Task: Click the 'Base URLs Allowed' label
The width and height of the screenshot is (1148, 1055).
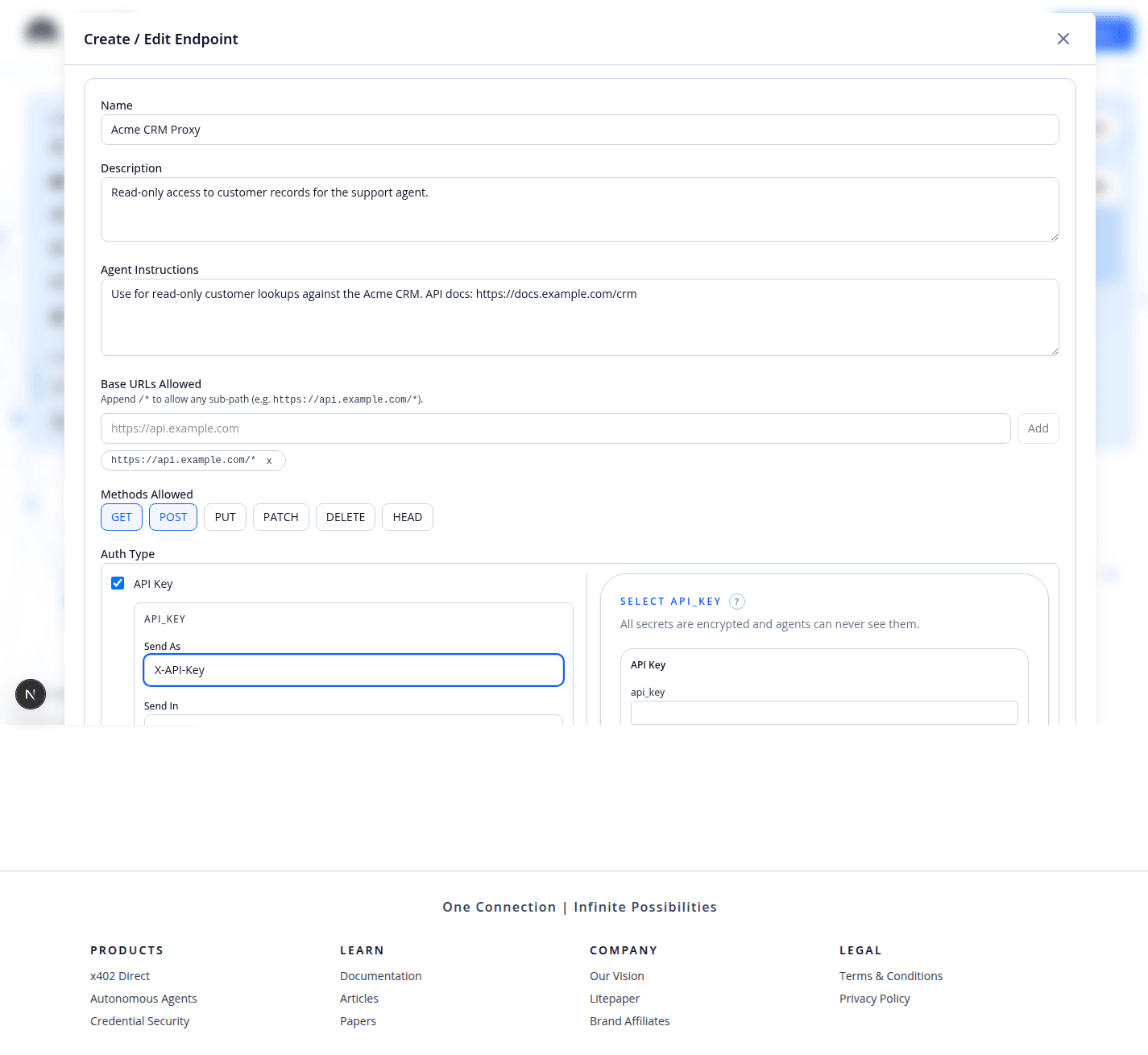Action: point(151,384)
